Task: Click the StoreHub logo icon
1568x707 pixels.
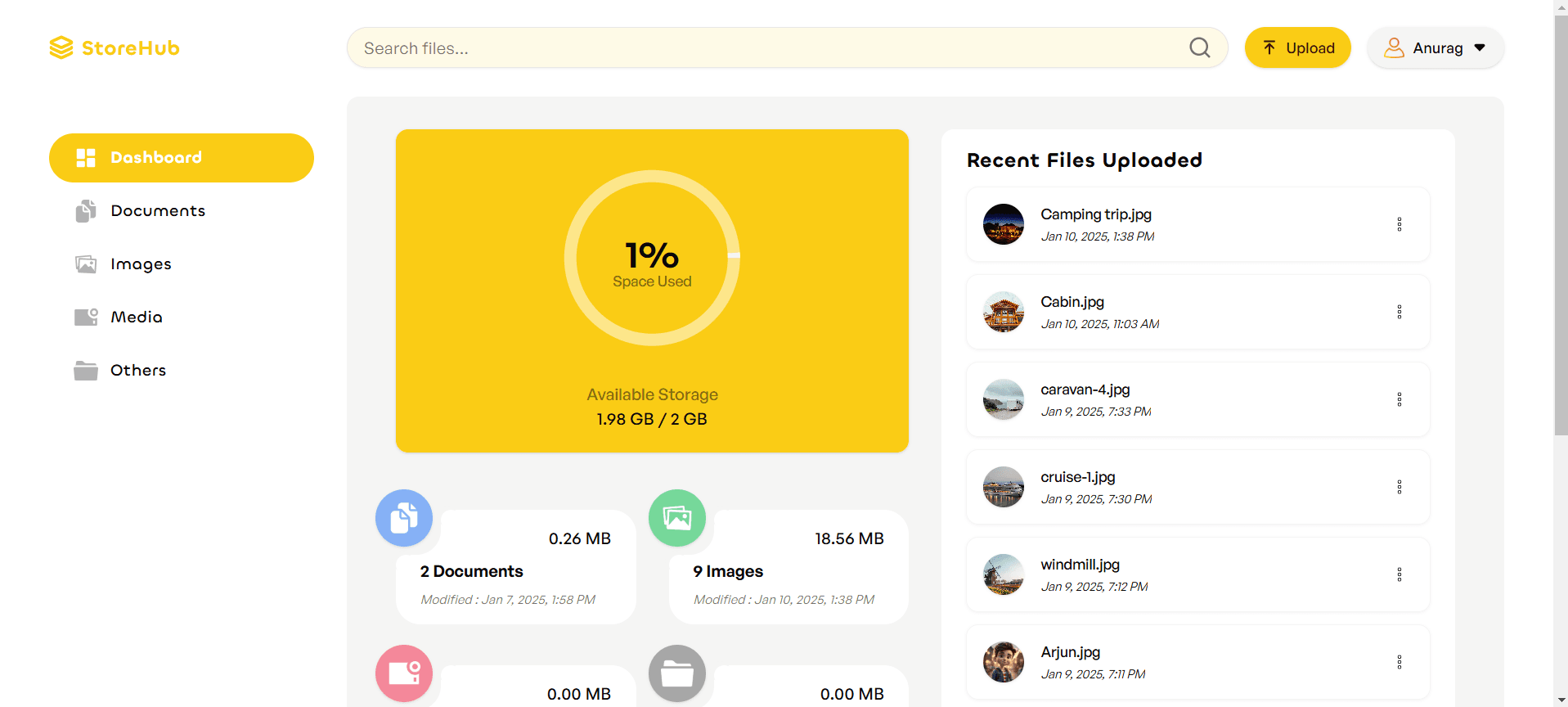Action: (61, 48)
